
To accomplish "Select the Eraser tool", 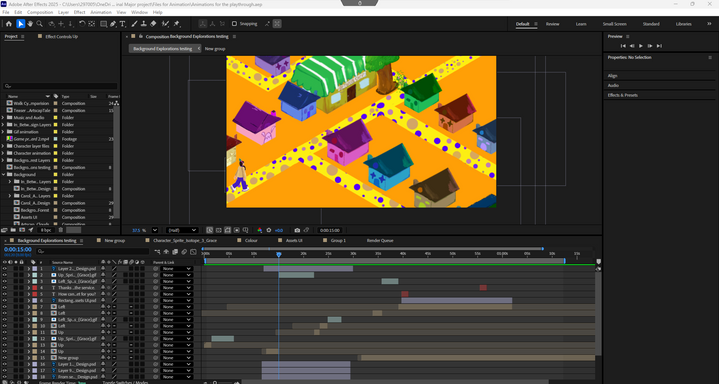I will tap(153, 24).
